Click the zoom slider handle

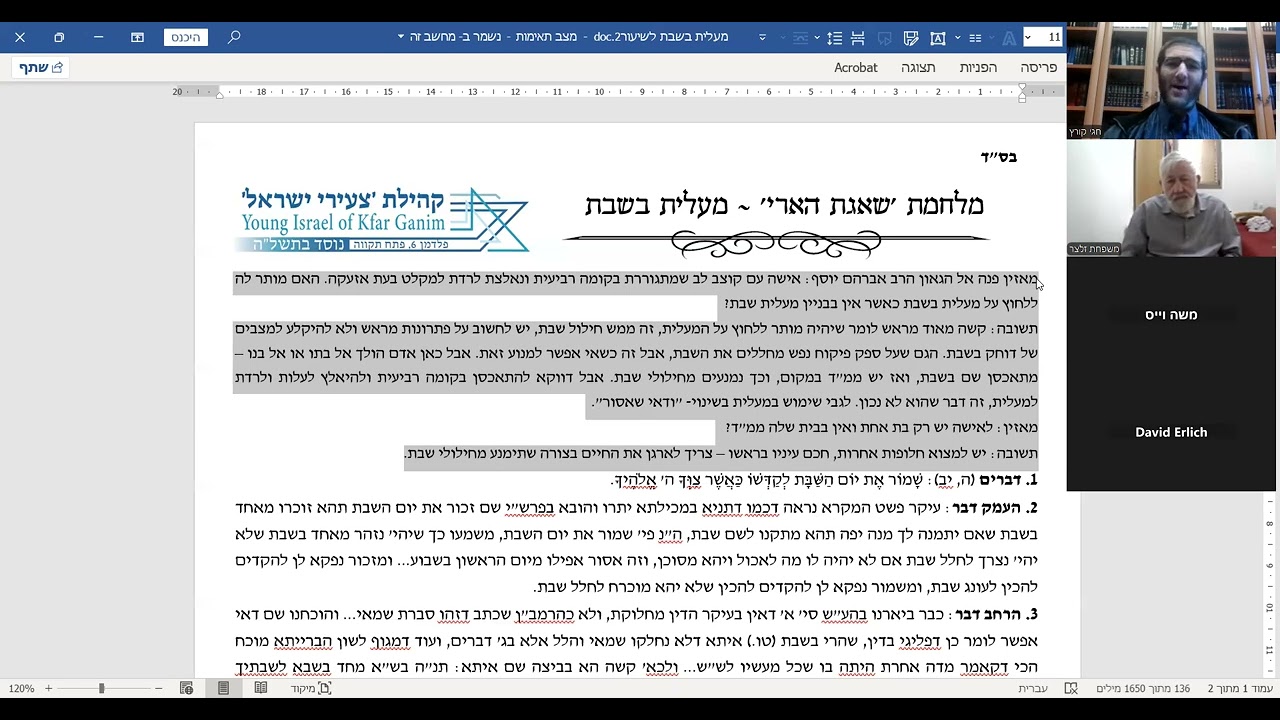tap(101, 688)
